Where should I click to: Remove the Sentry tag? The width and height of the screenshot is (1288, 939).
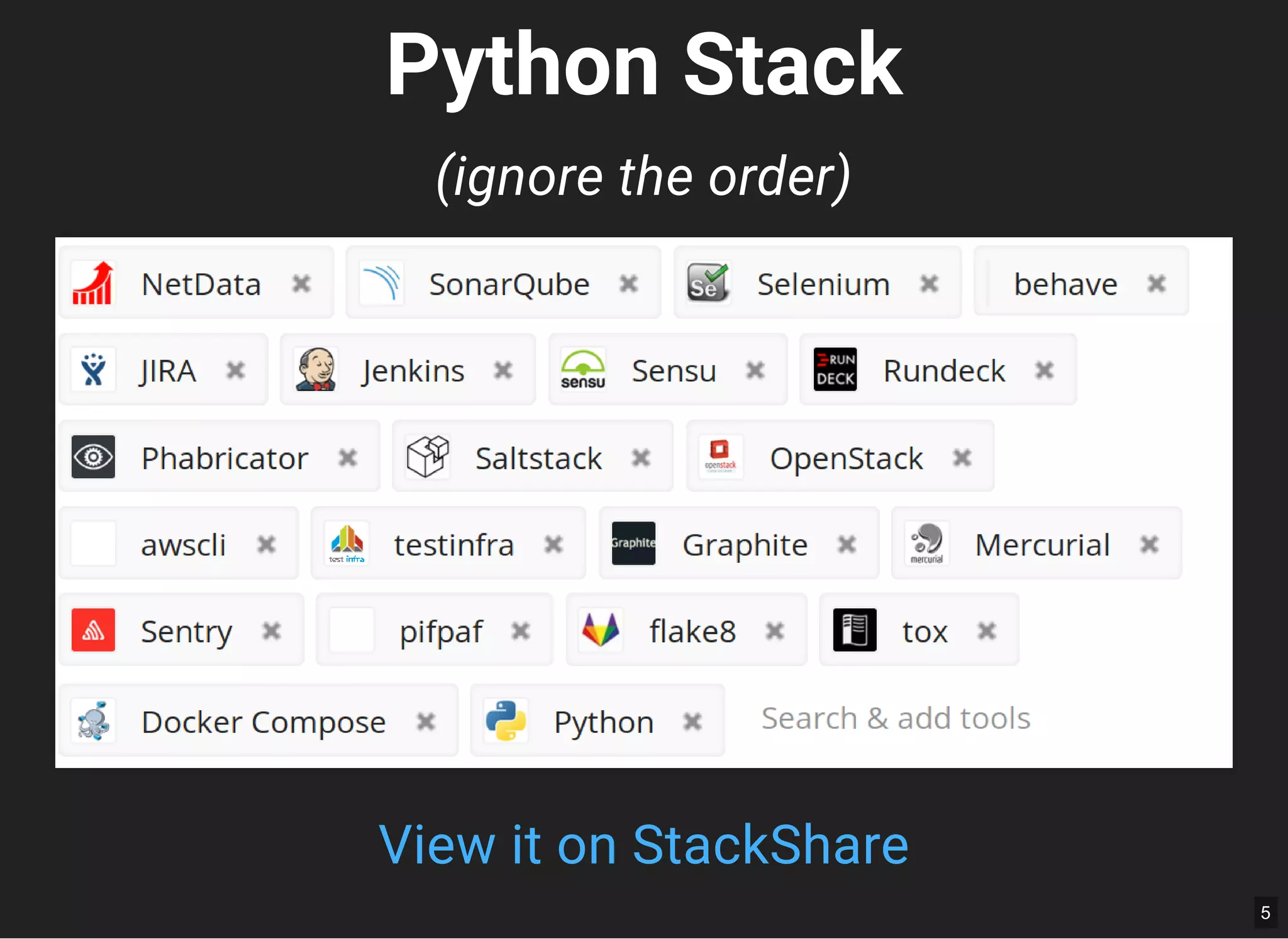(x=272, y=631)
